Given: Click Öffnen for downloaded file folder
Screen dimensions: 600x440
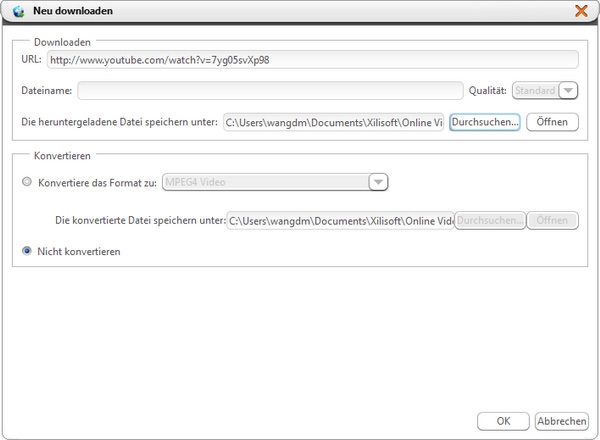Looking at the screenshot, I should 552,122.
